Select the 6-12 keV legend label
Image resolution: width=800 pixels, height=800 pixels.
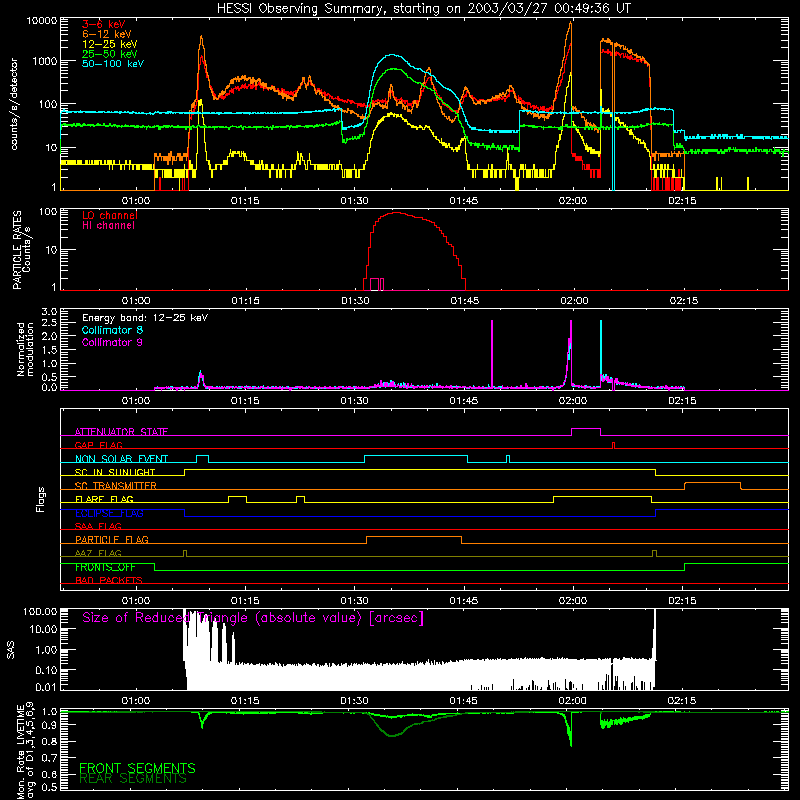pyautogui.click(x=106, y=34)
